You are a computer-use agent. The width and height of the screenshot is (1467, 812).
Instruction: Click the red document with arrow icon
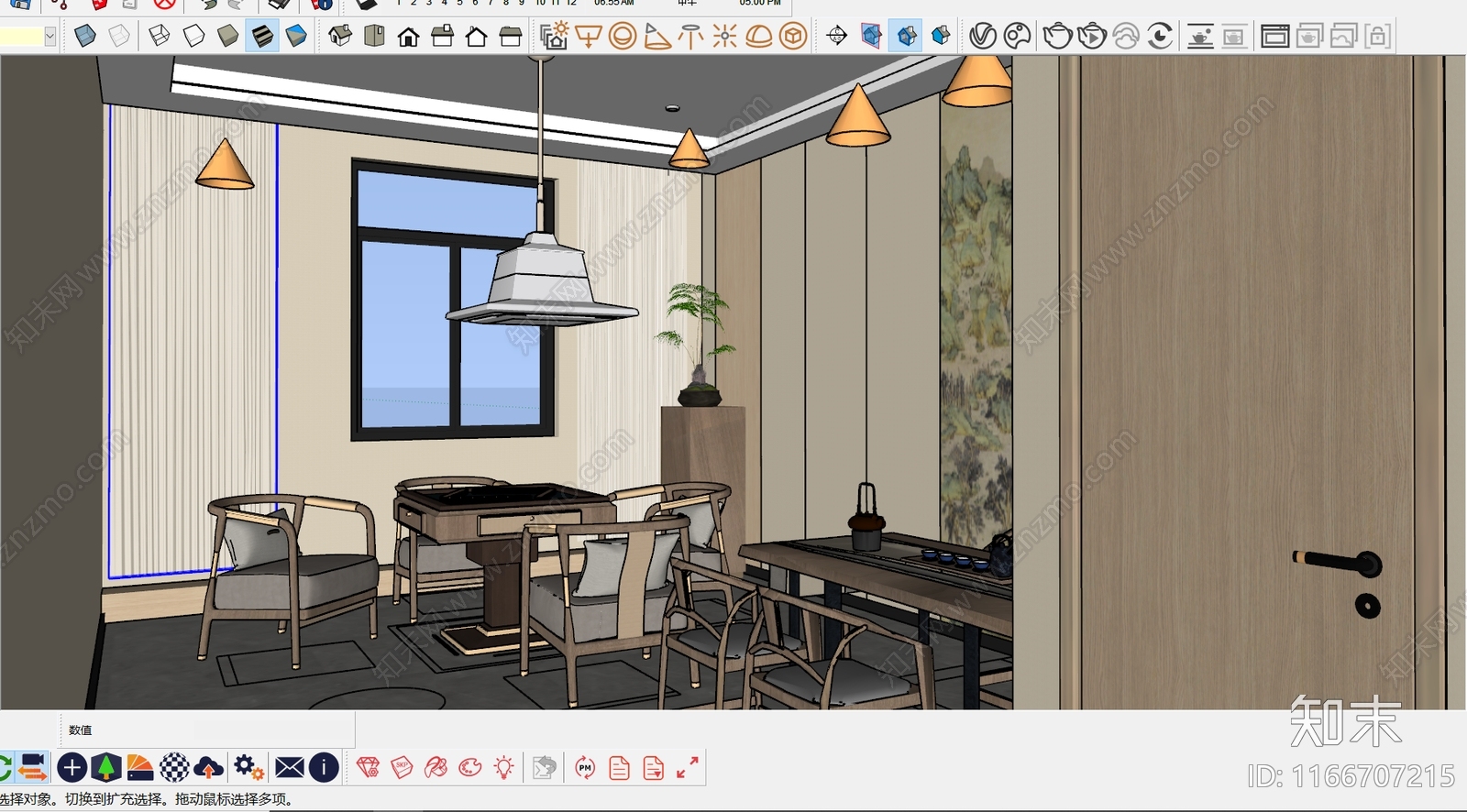click(x=653, y=767)
